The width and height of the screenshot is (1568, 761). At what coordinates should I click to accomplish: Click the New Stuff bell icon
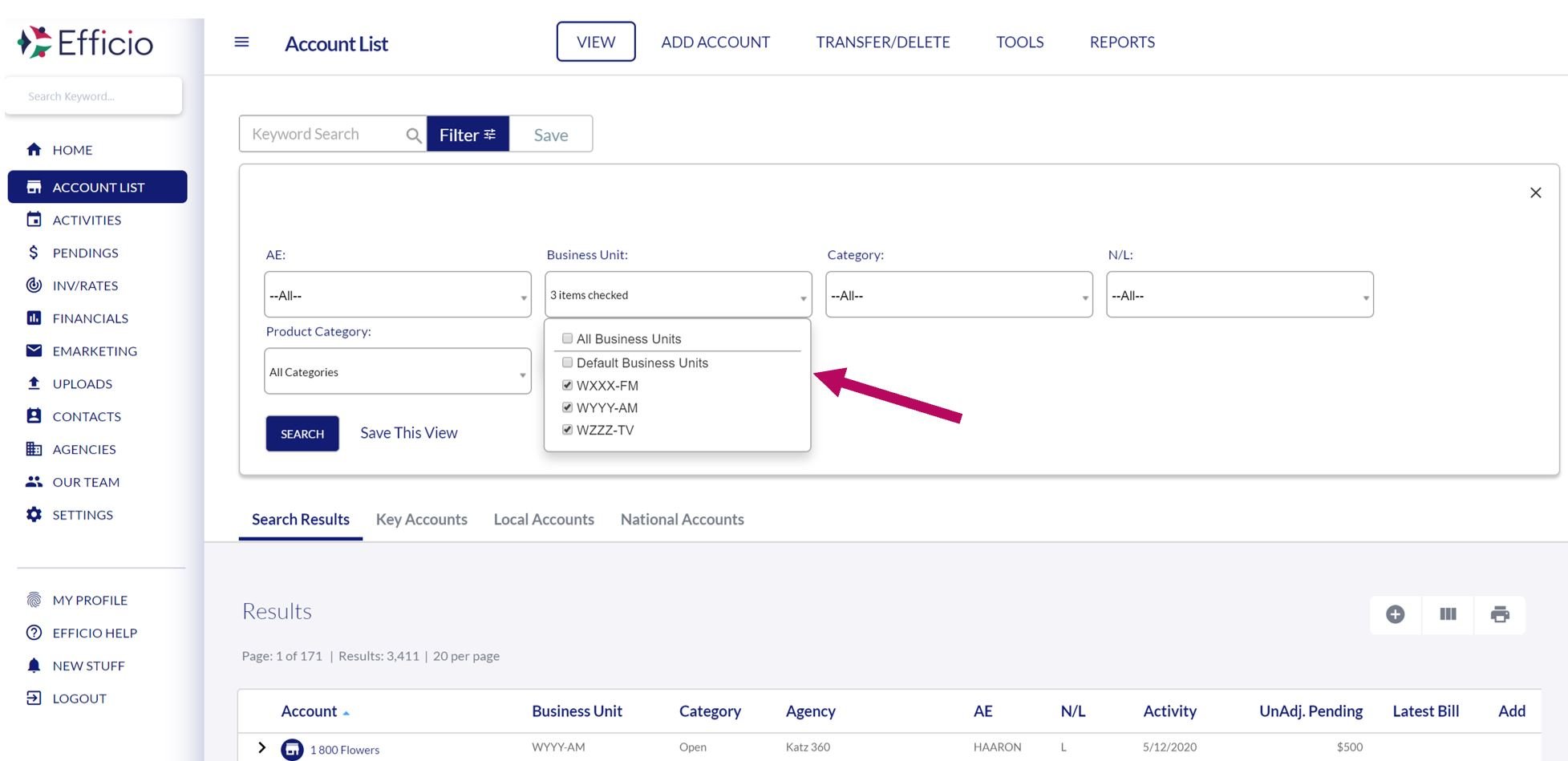point(34,666)
